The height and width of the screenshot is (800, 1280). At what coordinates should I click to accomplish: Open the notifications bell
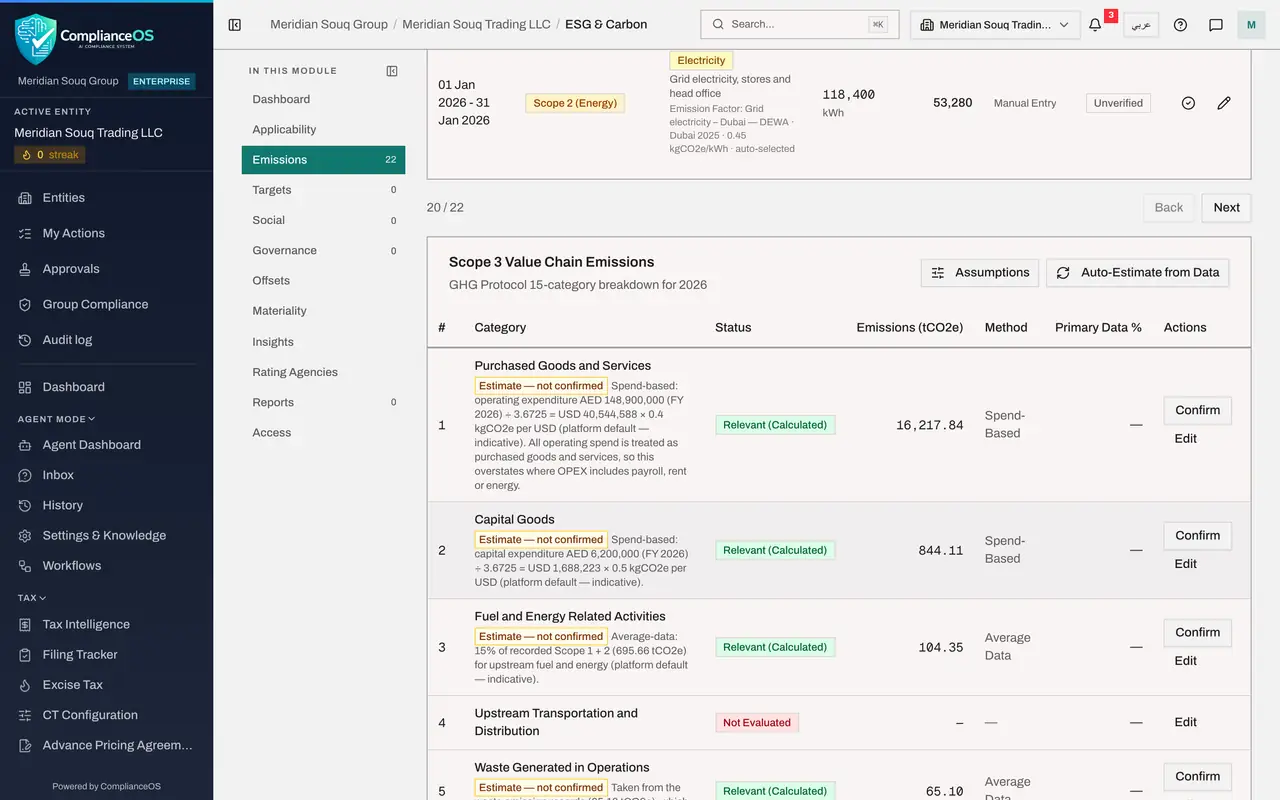(x=1095, y=25)
